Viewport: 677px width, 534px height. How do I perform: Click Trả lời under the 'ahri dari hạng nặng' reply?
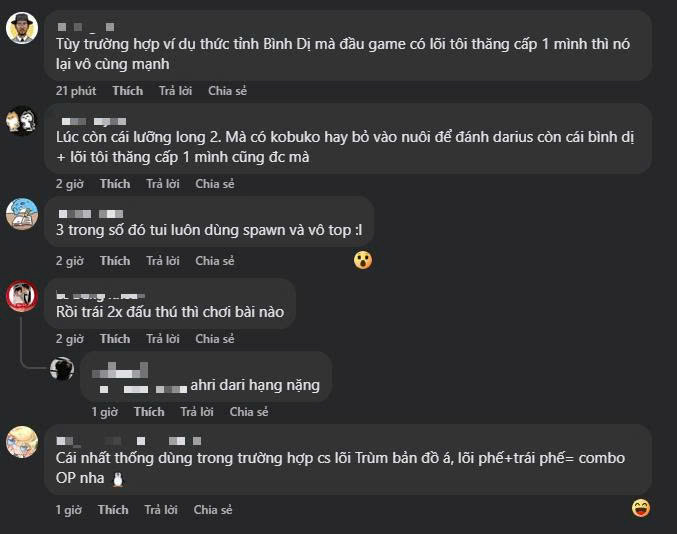(197, 412)
